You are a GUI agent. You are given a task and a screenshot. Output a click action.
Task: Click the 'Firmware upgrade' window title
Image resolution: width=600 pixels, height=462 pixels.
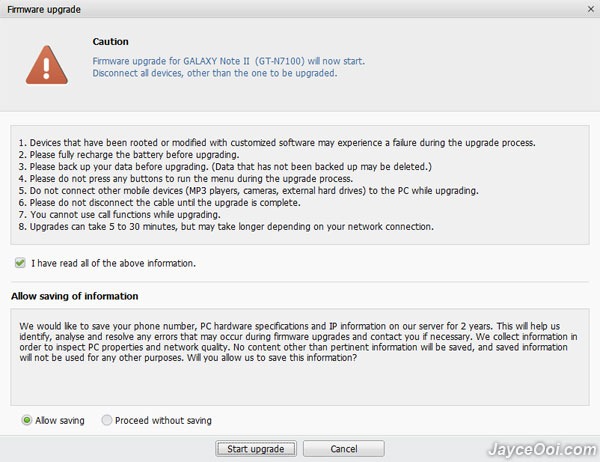(44, 9)
